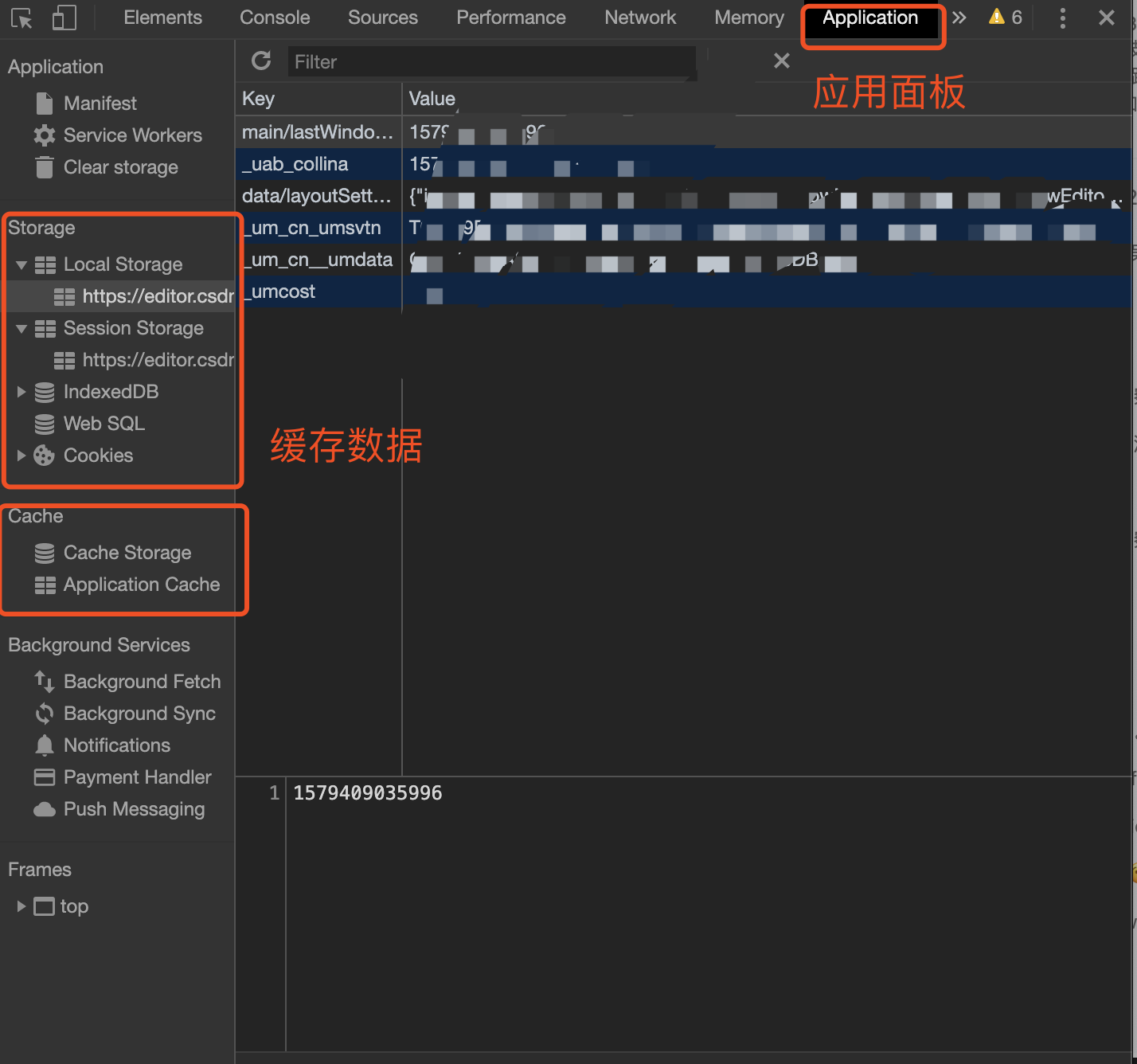Click the Clear storage trash icon
The height and width of the screenshot is (1064, 1137).
(x=45, y=167)
